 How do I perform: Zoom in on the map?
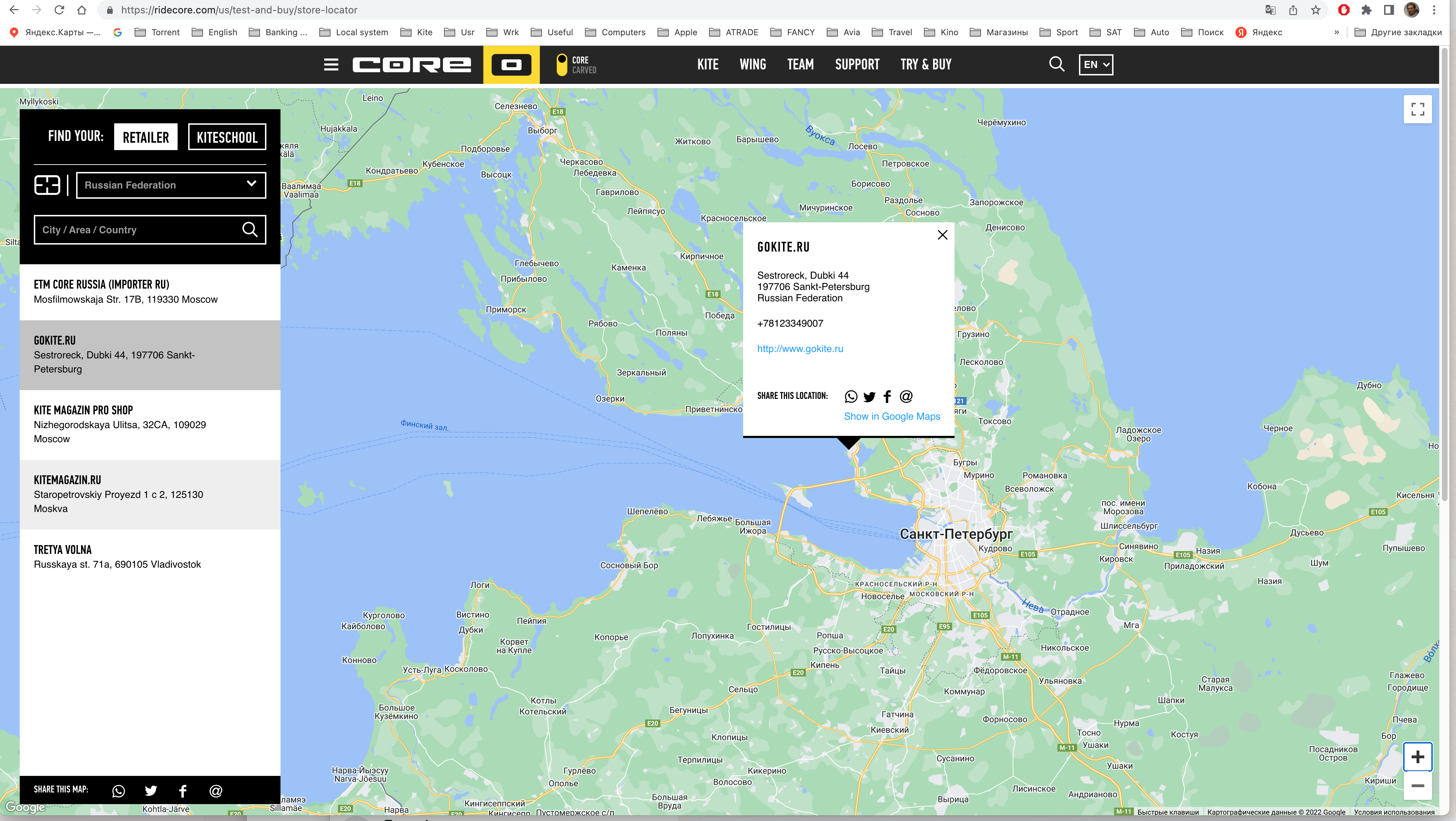pyautogui.click(x=1418, y=756)
